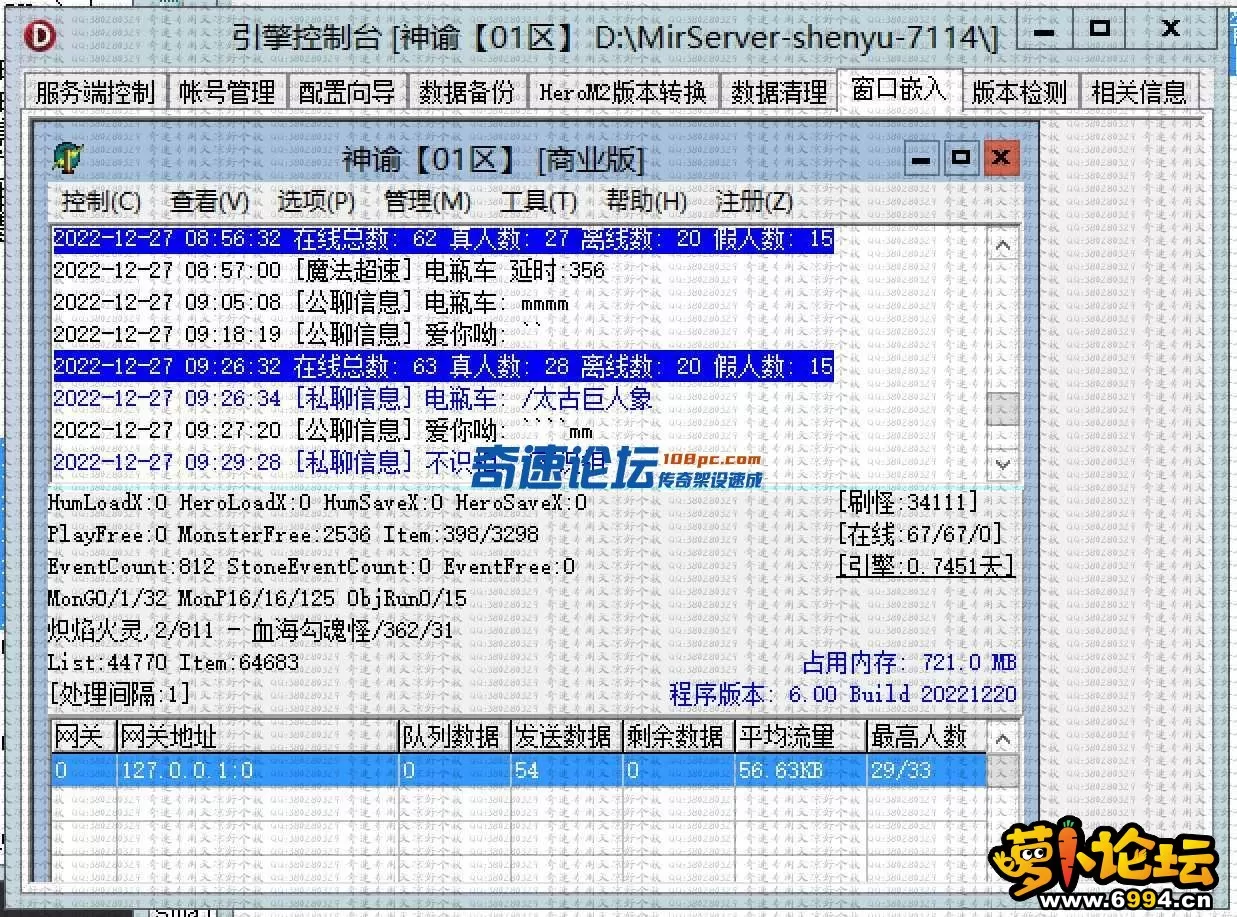This screenshot has width=1237, height=917.
Task: Click the gateway table scrollbar up arrow
Action: (x=1004, y=738)
